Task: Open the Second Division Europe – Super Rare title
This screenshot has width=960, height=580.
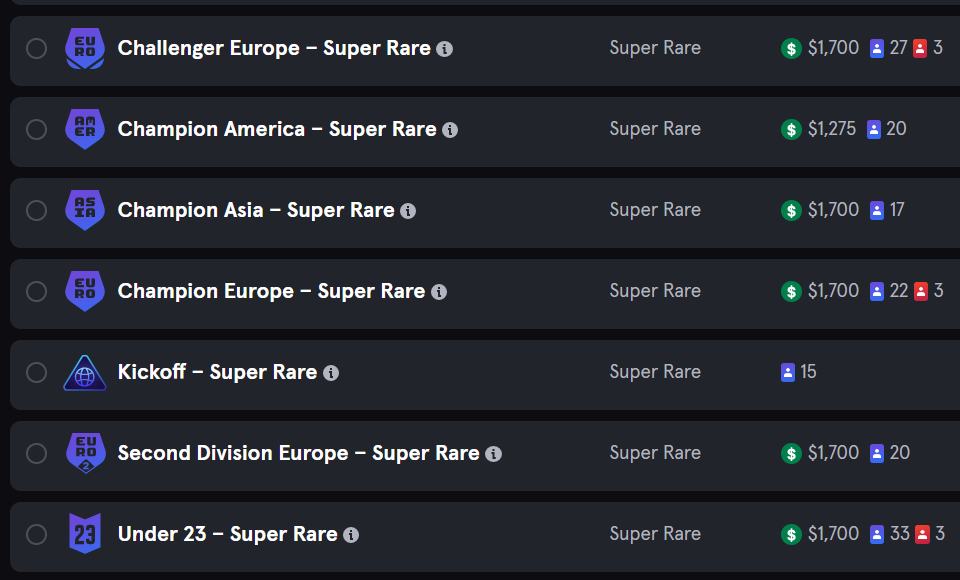Action: pyautogui.click(x=298, y=453)
